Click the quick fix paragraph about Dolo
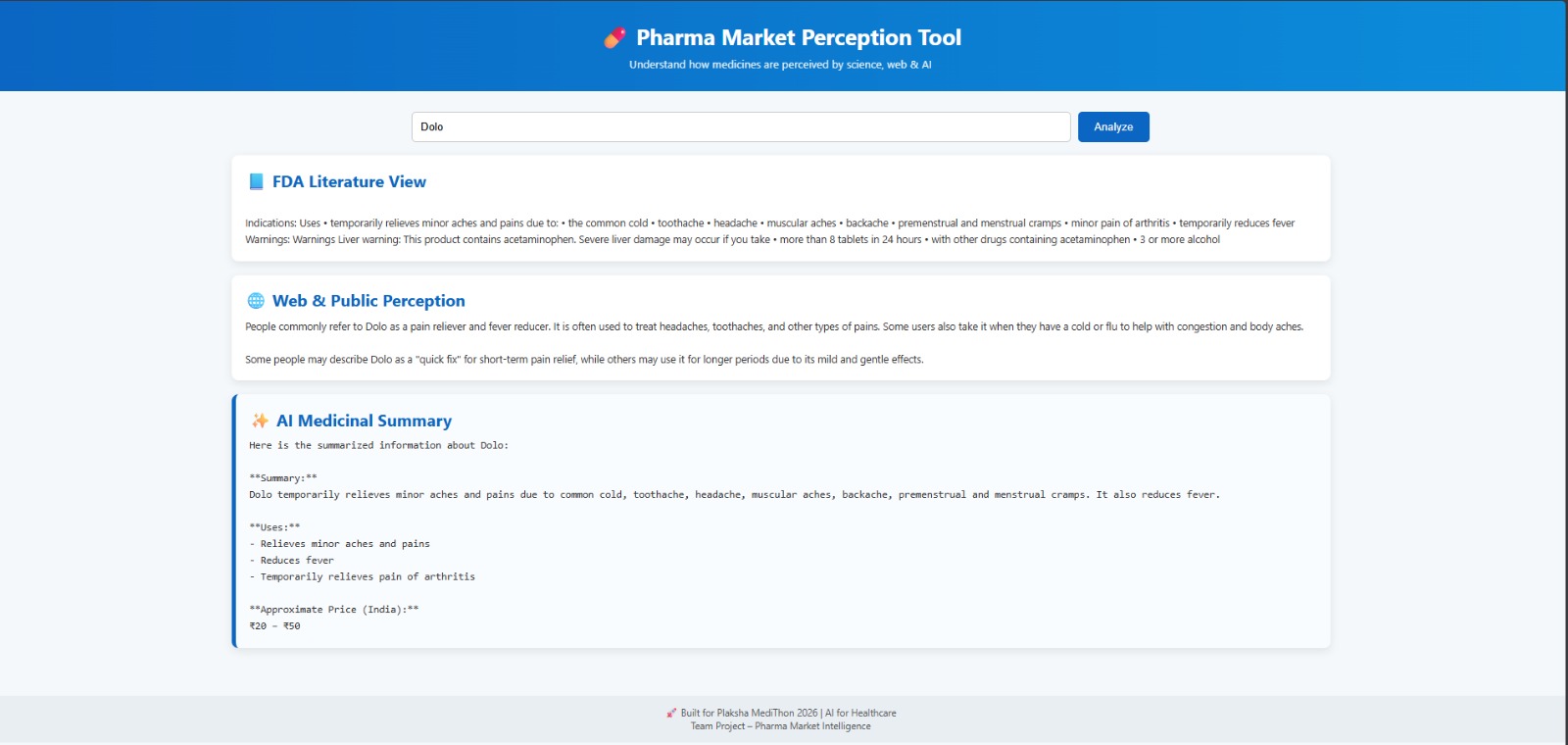This screenshot has height=745, width=1568. point(584,360)
